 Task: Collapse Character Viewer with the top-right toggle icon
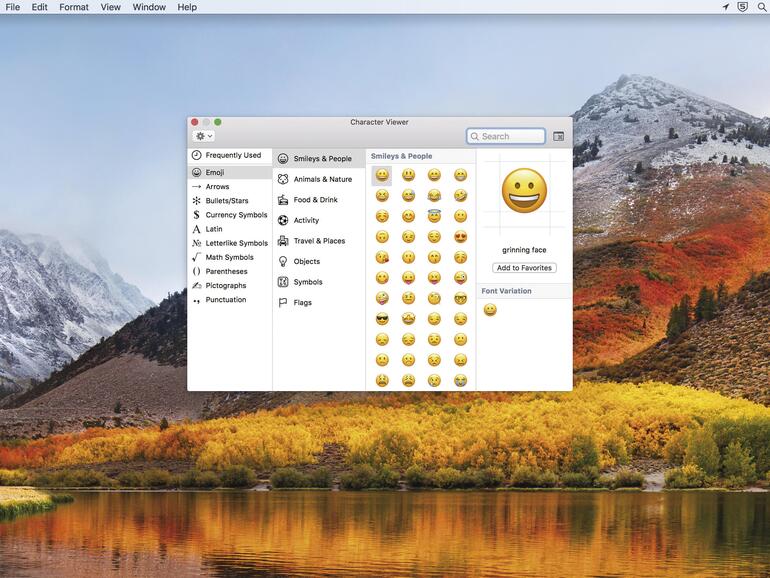click(558, 136)
